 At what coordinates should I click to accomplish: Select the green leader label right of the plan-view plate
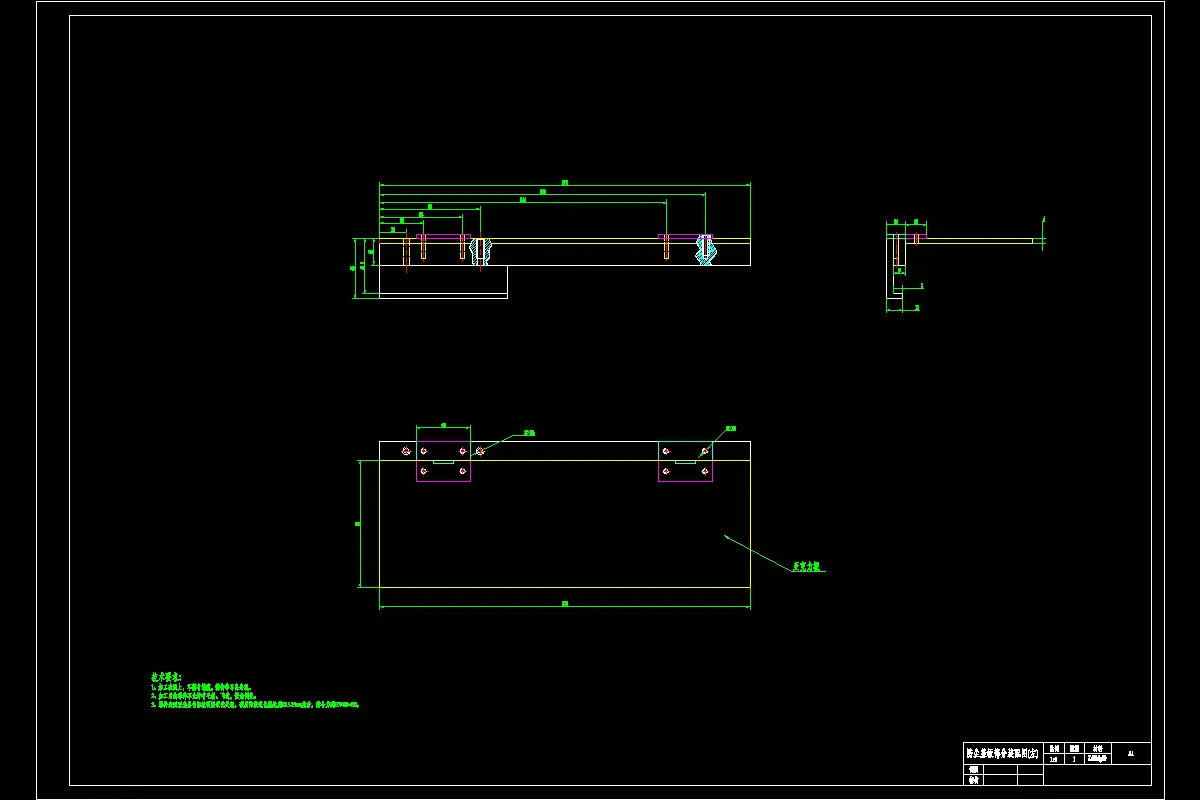[807, 567]
